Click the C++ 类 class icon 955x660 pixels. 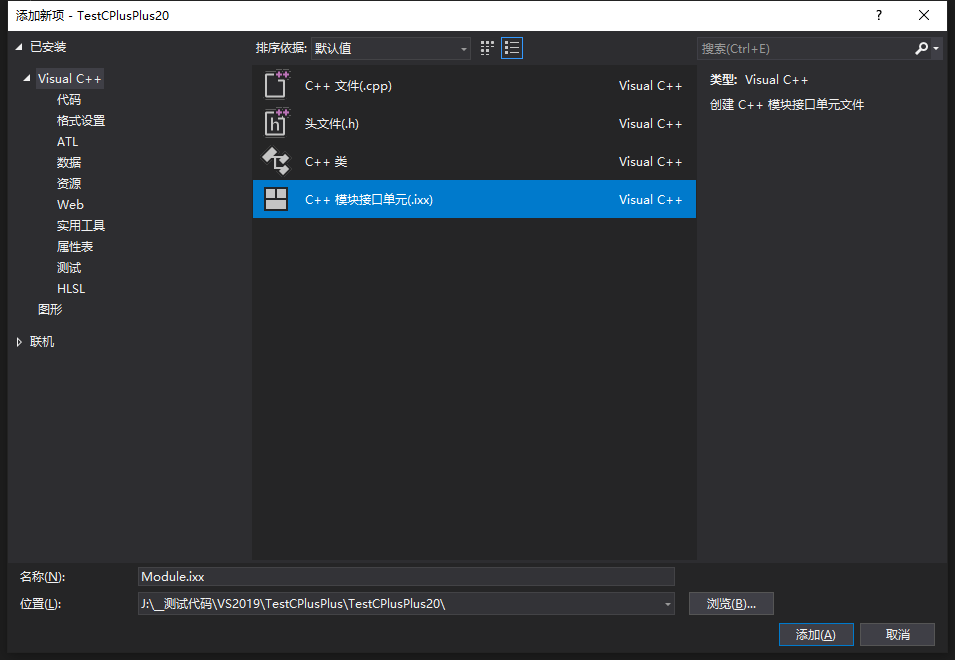click(x=276, y=161)
